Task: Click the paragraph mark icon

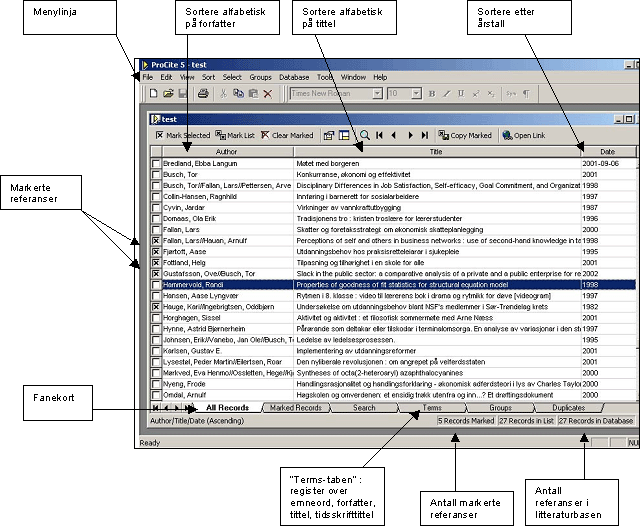Action: pyautogui.click(x=527, y=94)
